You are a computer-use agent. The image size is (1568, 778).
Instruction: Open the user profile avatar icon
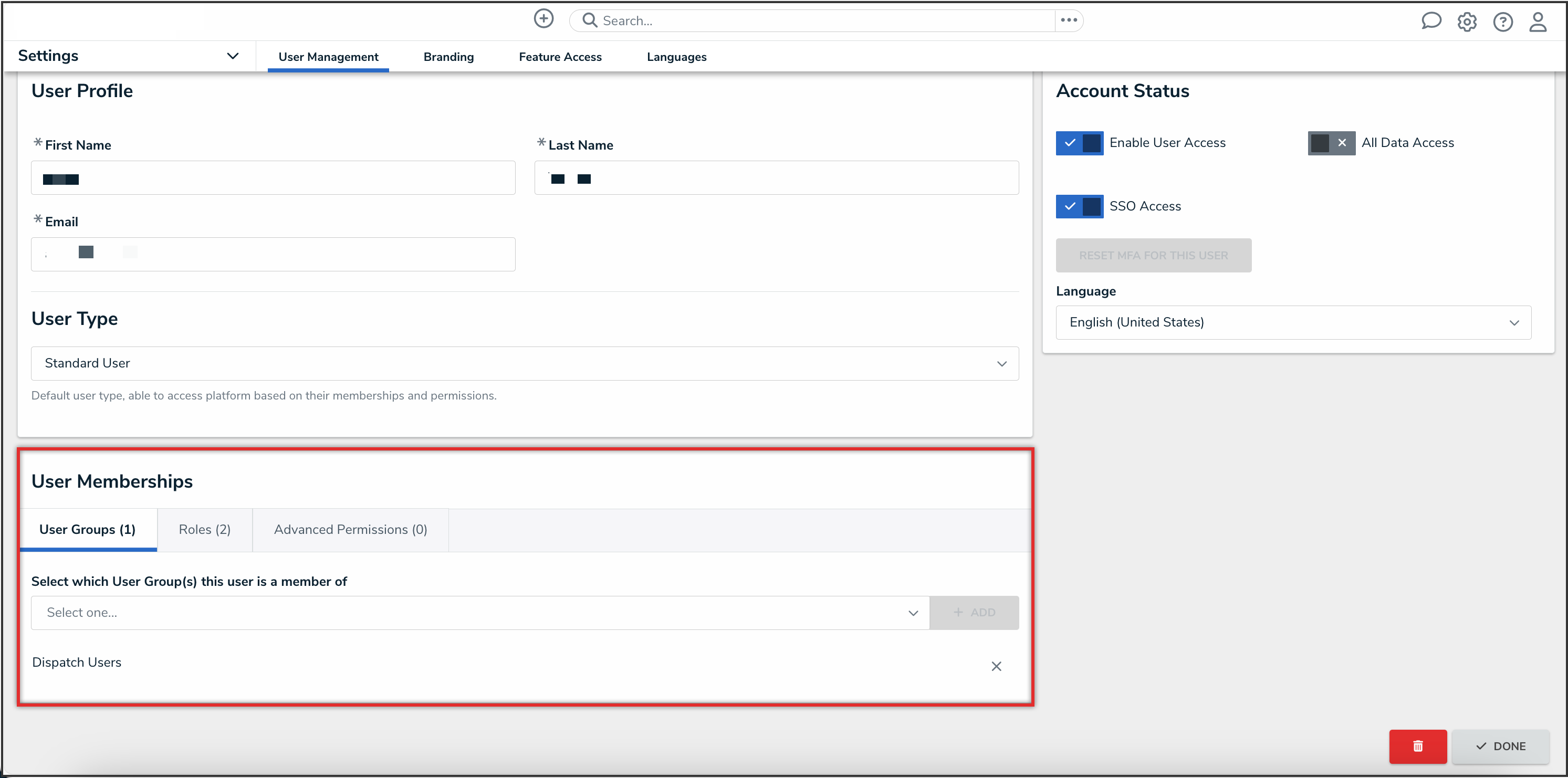[x=1538, y=22]
